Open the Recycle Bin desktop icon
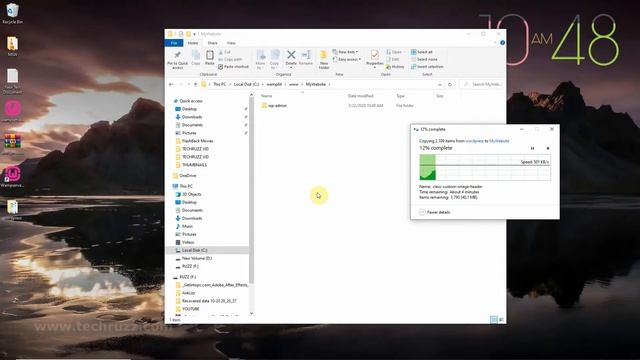Screen dimensions: 640x360 13,13
